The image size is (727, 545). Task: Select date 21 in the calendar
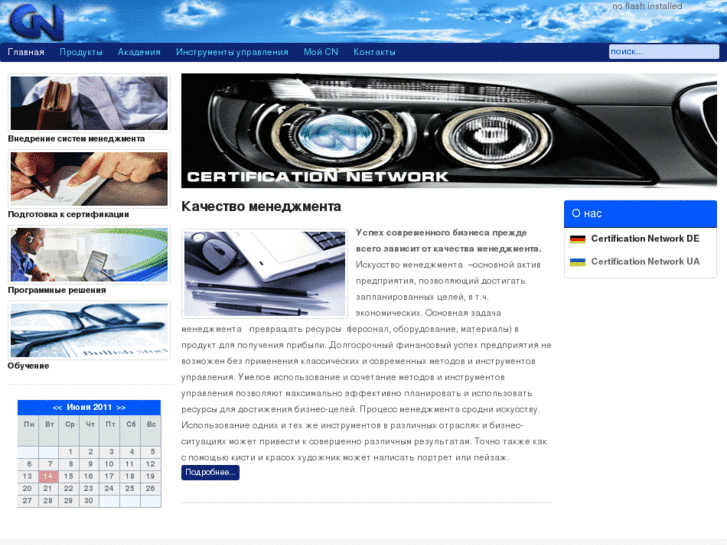48,488
